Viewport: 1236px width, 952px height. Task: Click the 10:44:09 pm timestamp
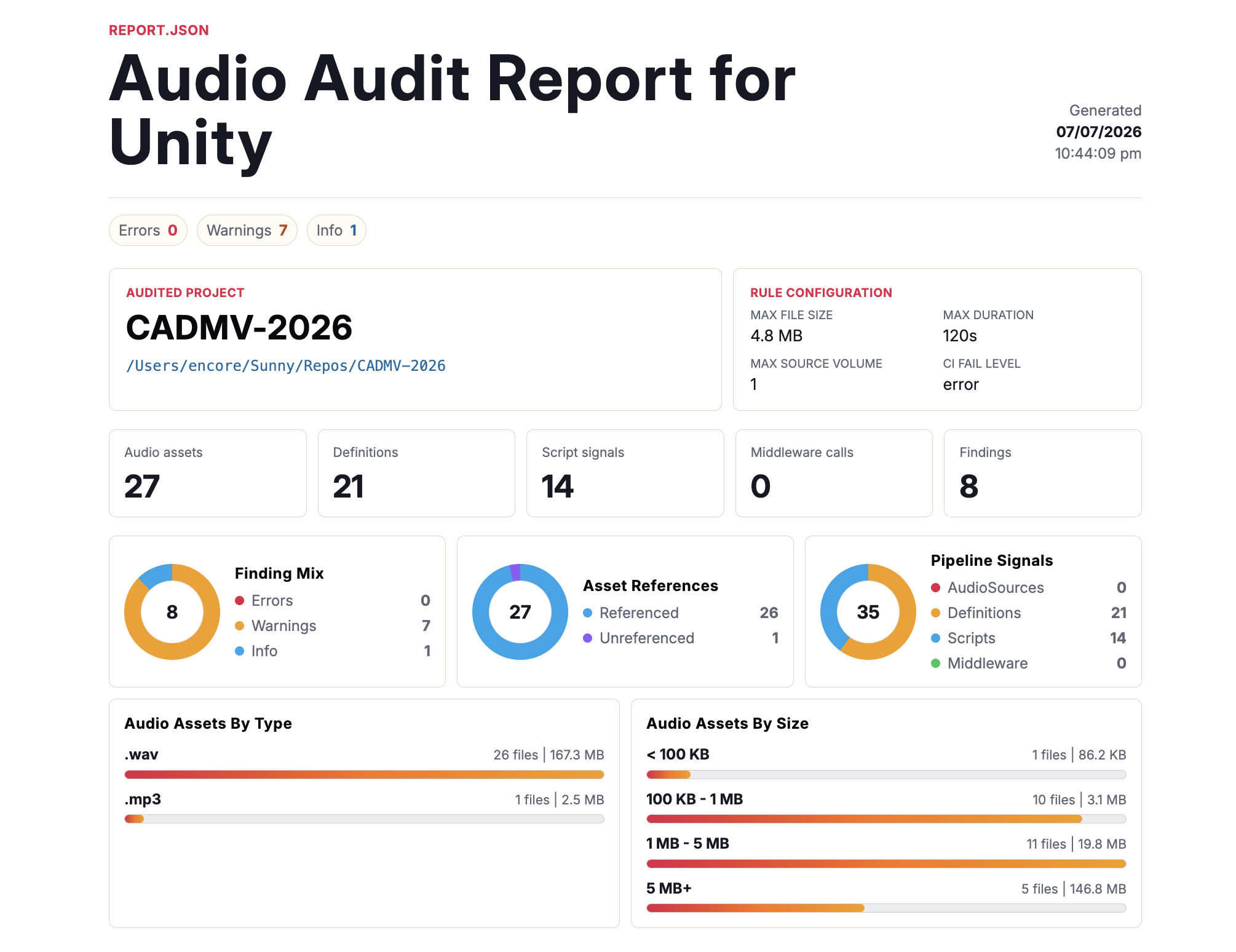point(1098,153)
